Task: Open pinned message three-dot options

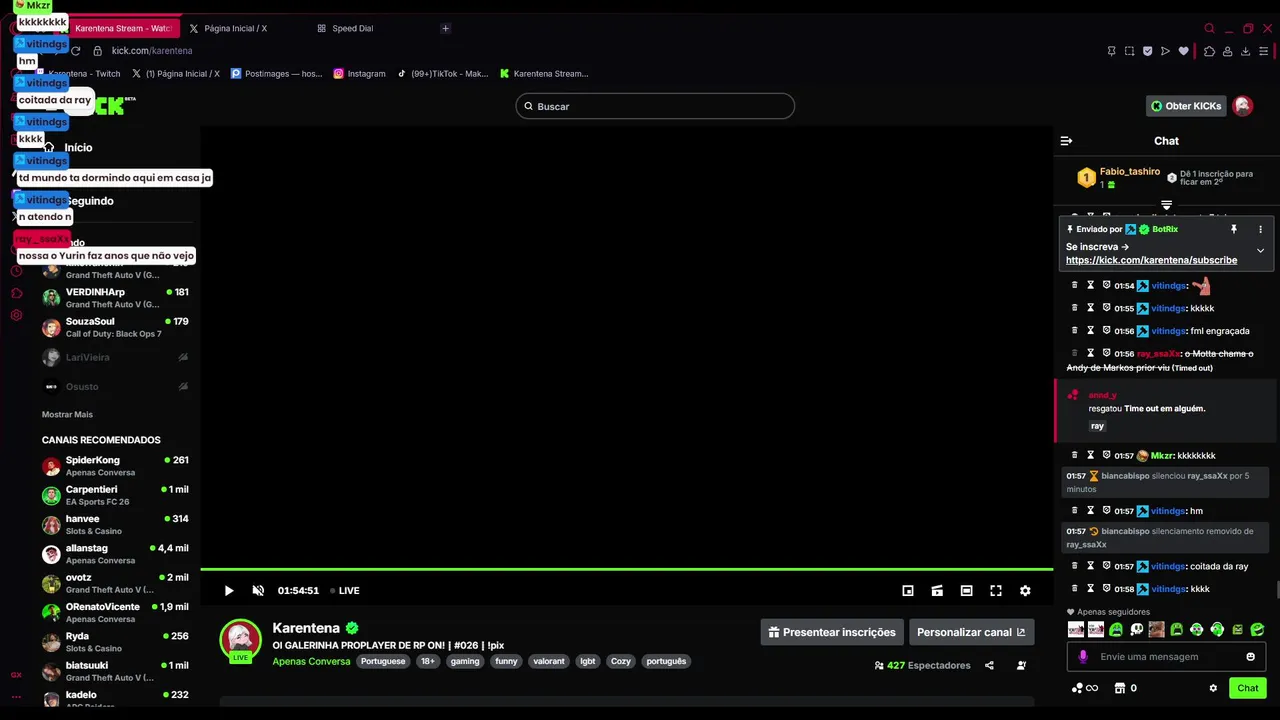Action: 1260,229
